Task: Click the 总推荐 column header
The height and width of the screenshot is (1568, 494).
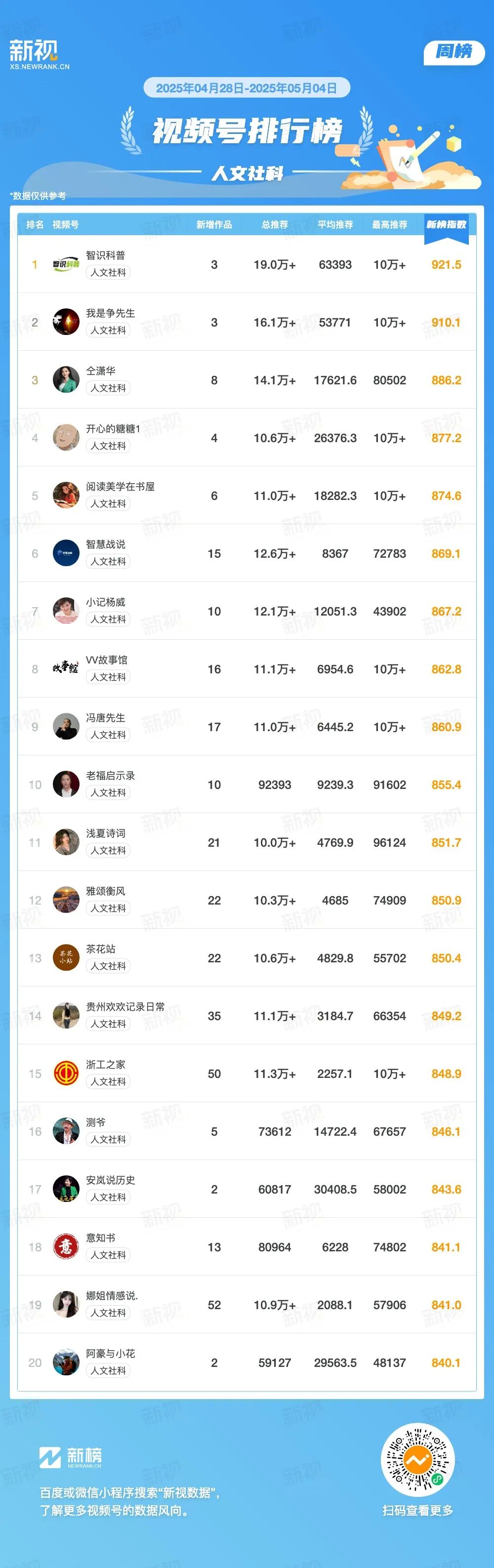Action: (274, 225)
